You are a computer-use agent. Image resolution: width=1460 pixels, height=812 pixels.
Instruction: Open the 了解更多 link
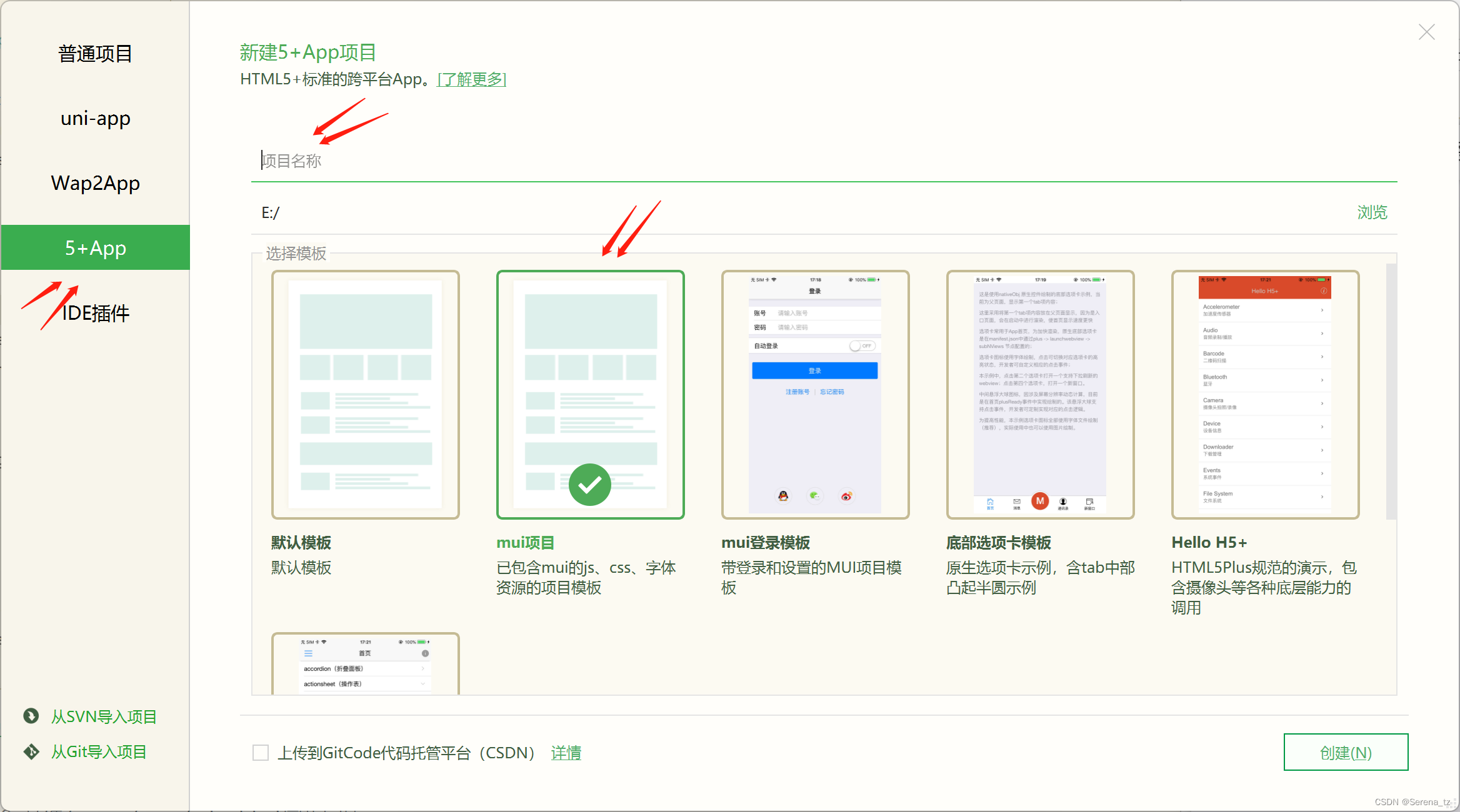coord(471,79)
